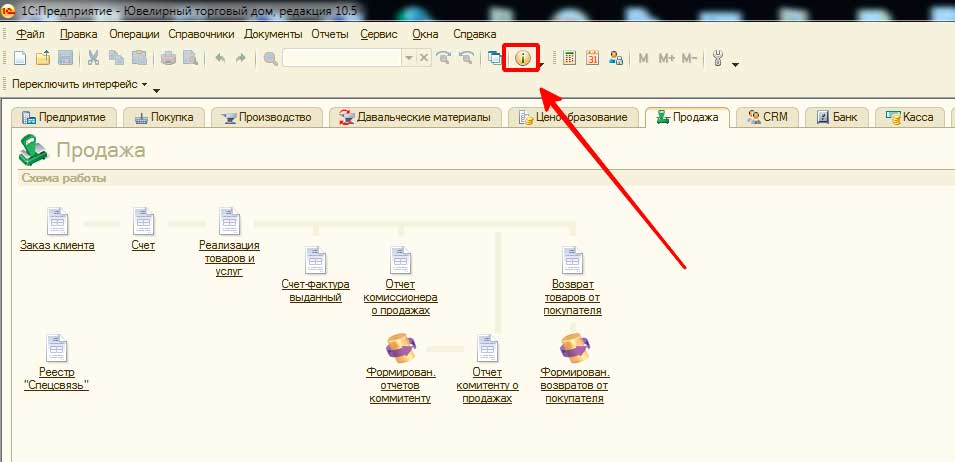Click the Save diskette icon
The image size is (955, 462).
coord(65,58)
